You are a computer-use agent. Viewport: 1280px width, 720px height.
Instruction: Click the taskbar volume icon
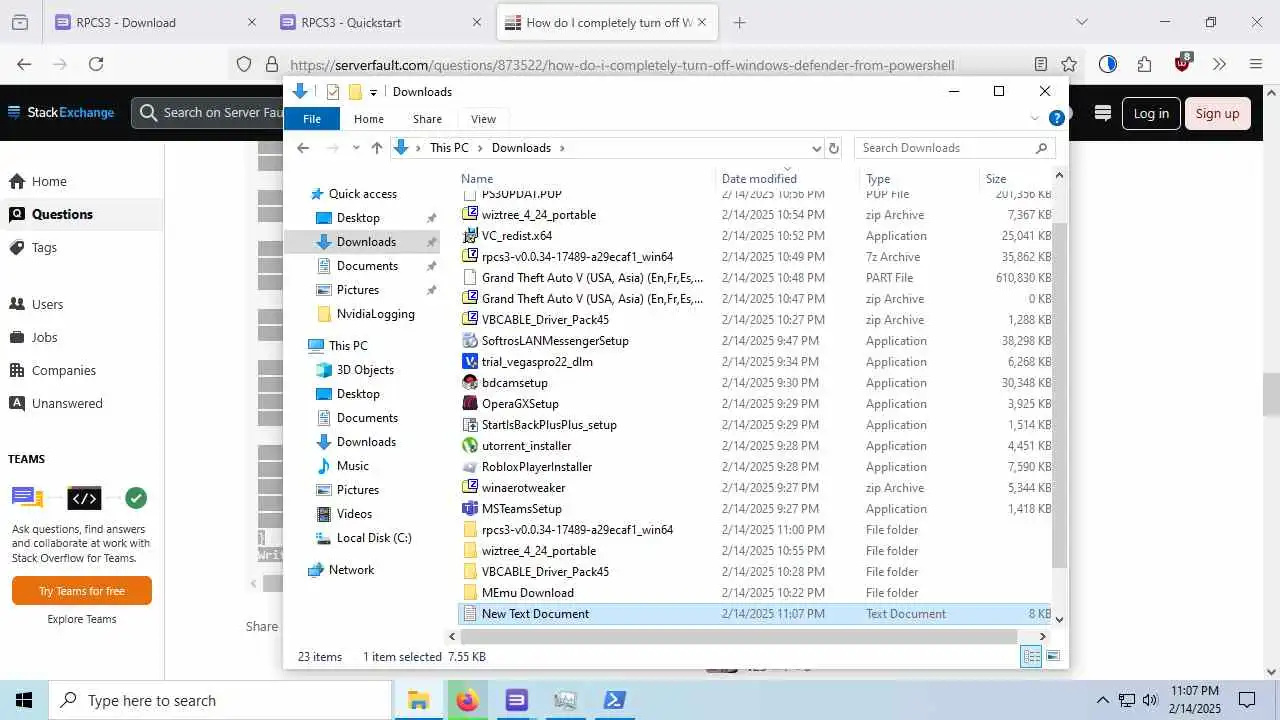1150,700
